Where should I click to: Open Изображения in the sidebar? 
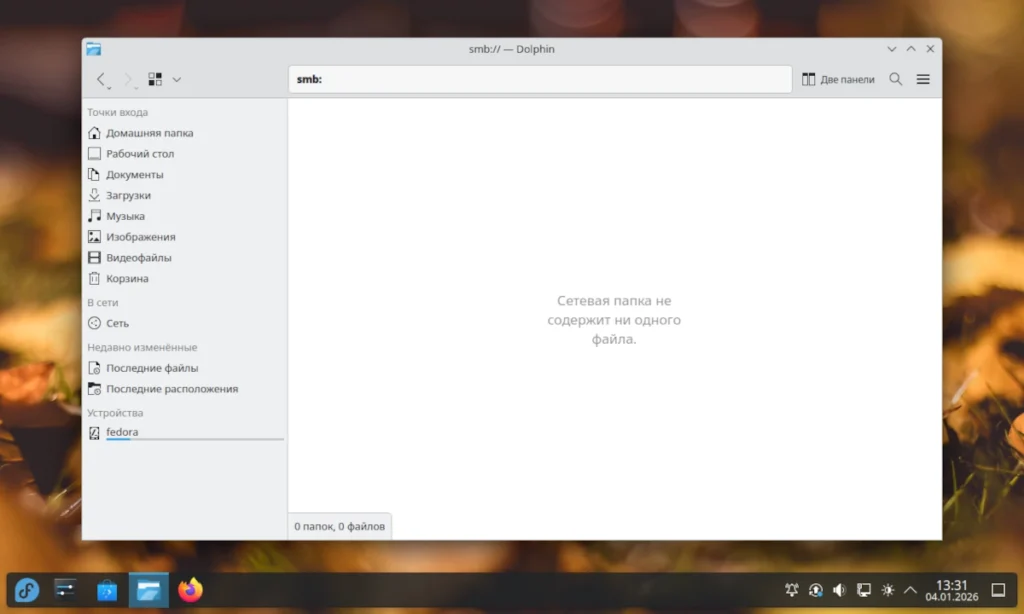click(x=185, y=237)
